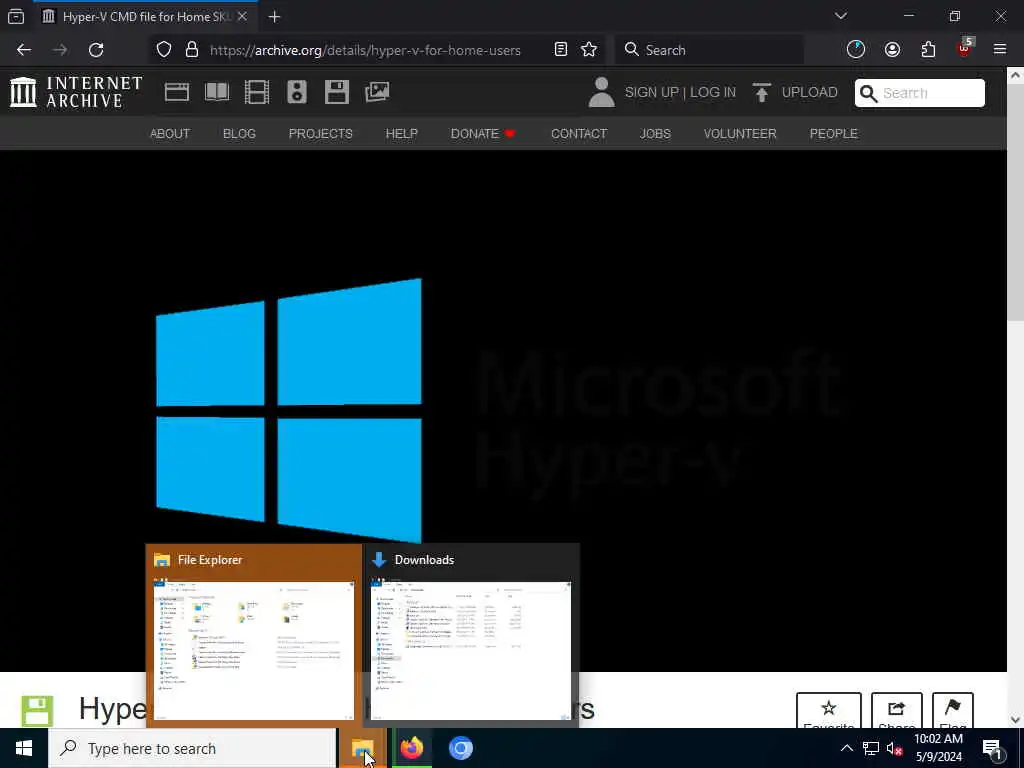The image size is (1024, 768).
Task: Open the Wayback Machine web icon
Action: click(177, 92)
